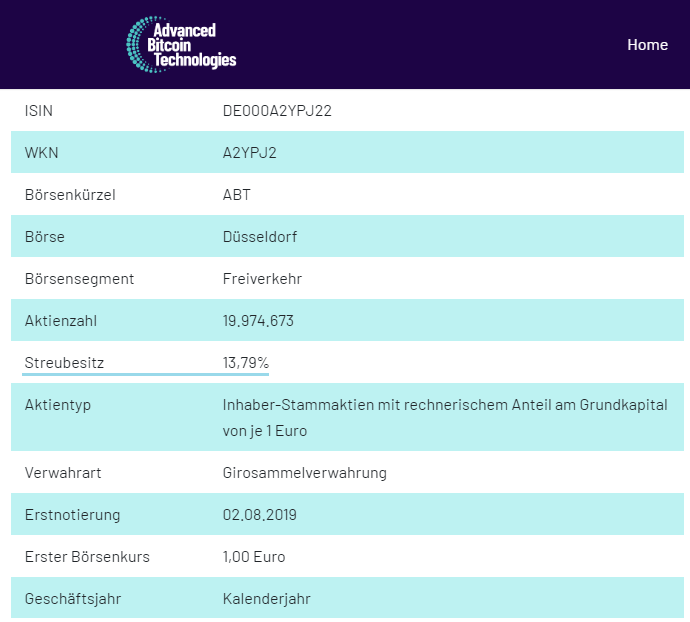Click the share count 19.974.673
The image size is (690, 622).
(258, 321)
